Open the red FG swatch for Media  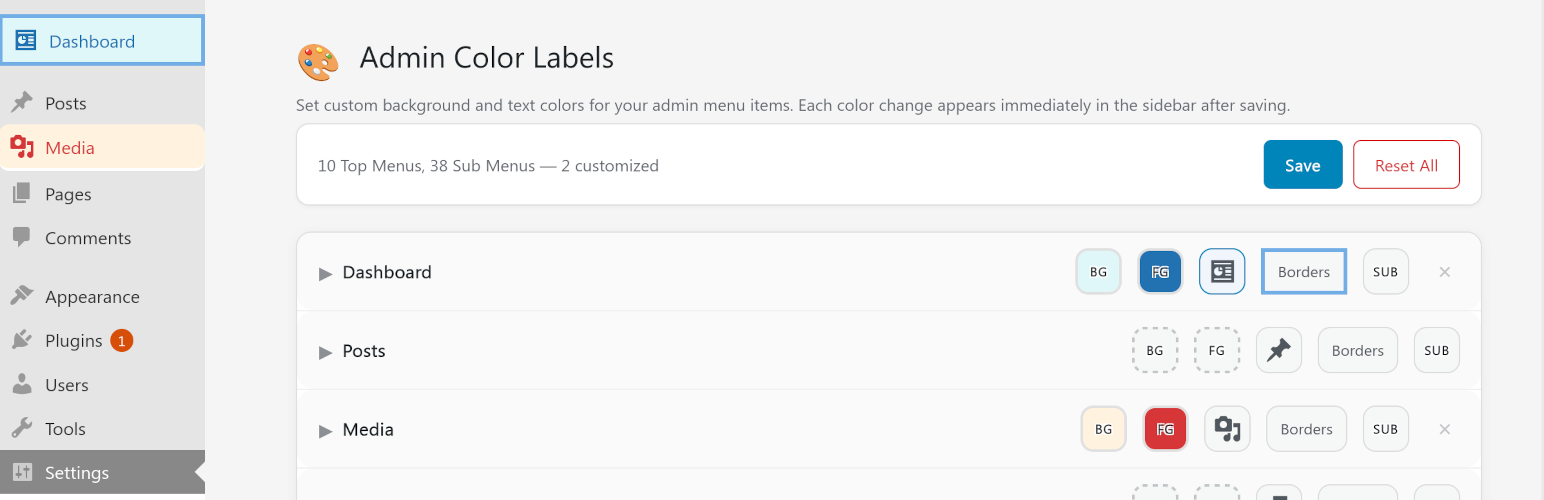(1165, 429)
